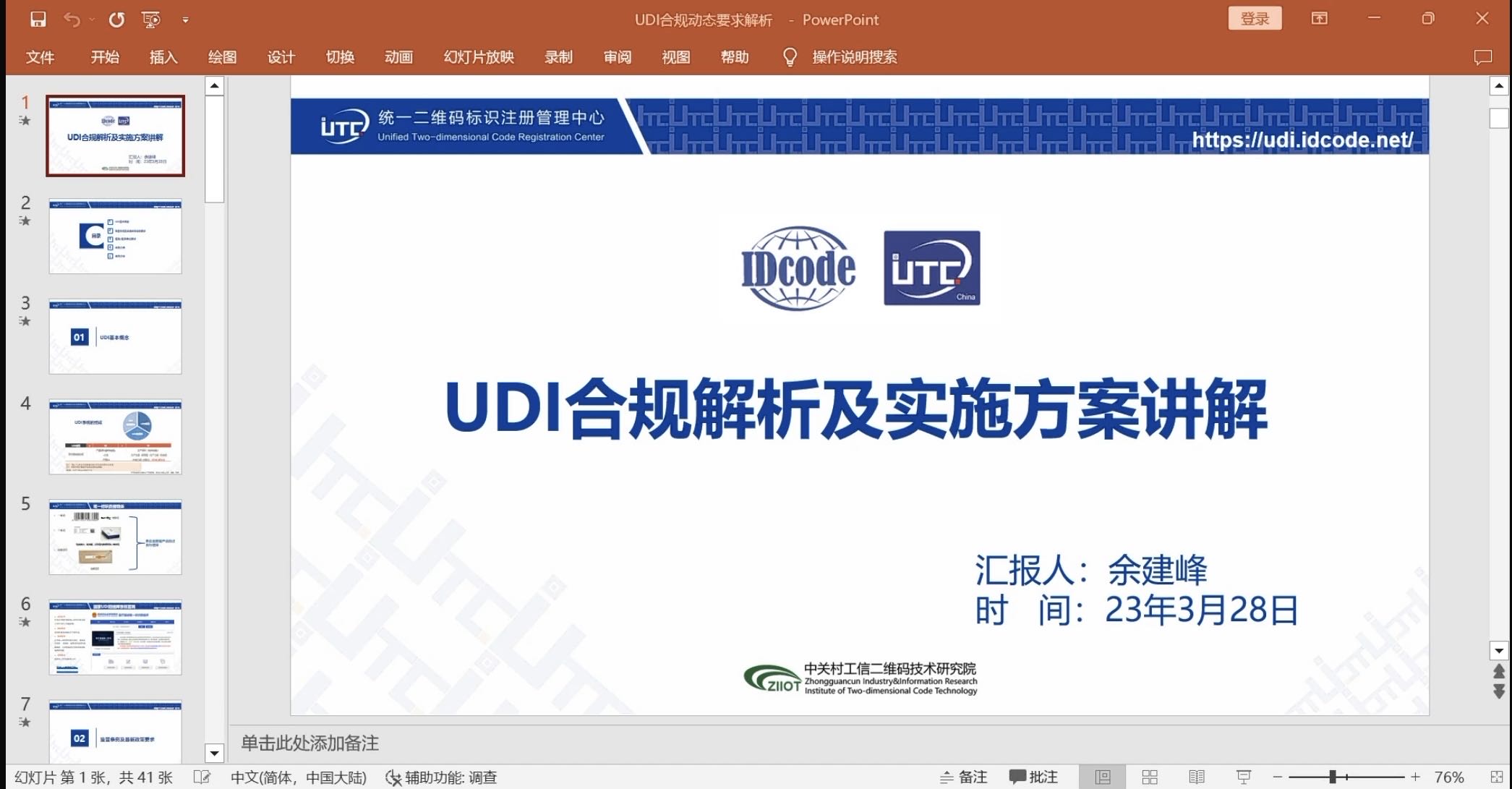This screenshot has height=789, width=1512.
Task: Switch to the 插入 tab
Action: click(x=163, y=57)
